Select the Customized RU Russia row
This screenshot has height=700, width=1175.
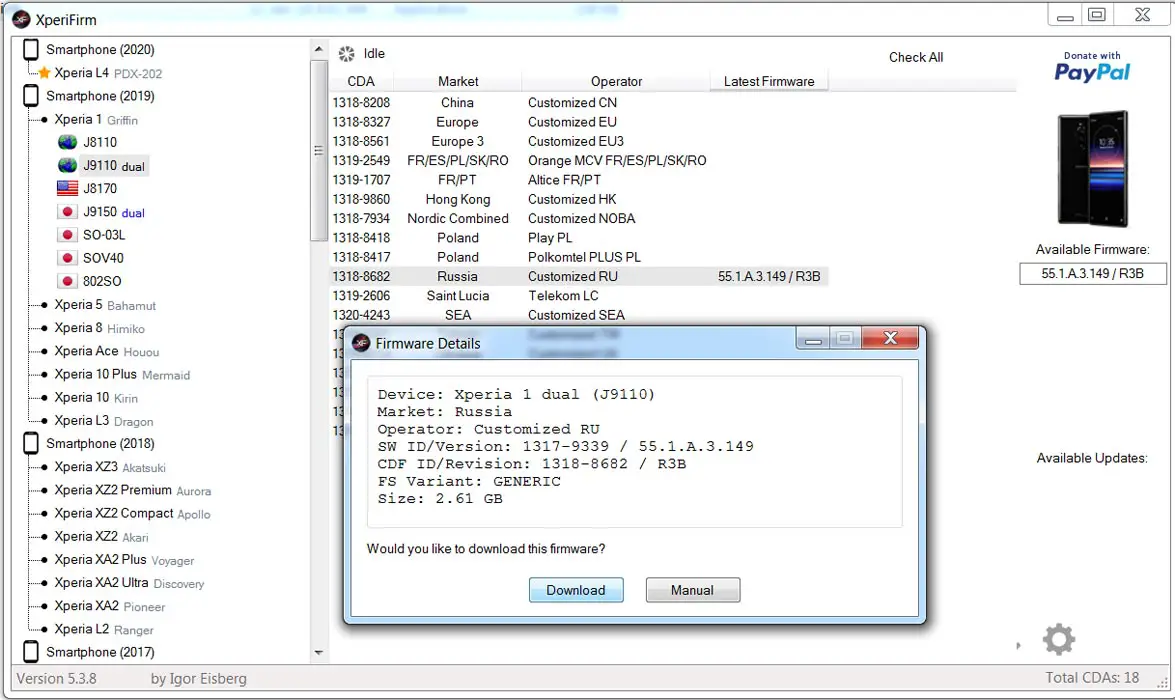point(579,277)
